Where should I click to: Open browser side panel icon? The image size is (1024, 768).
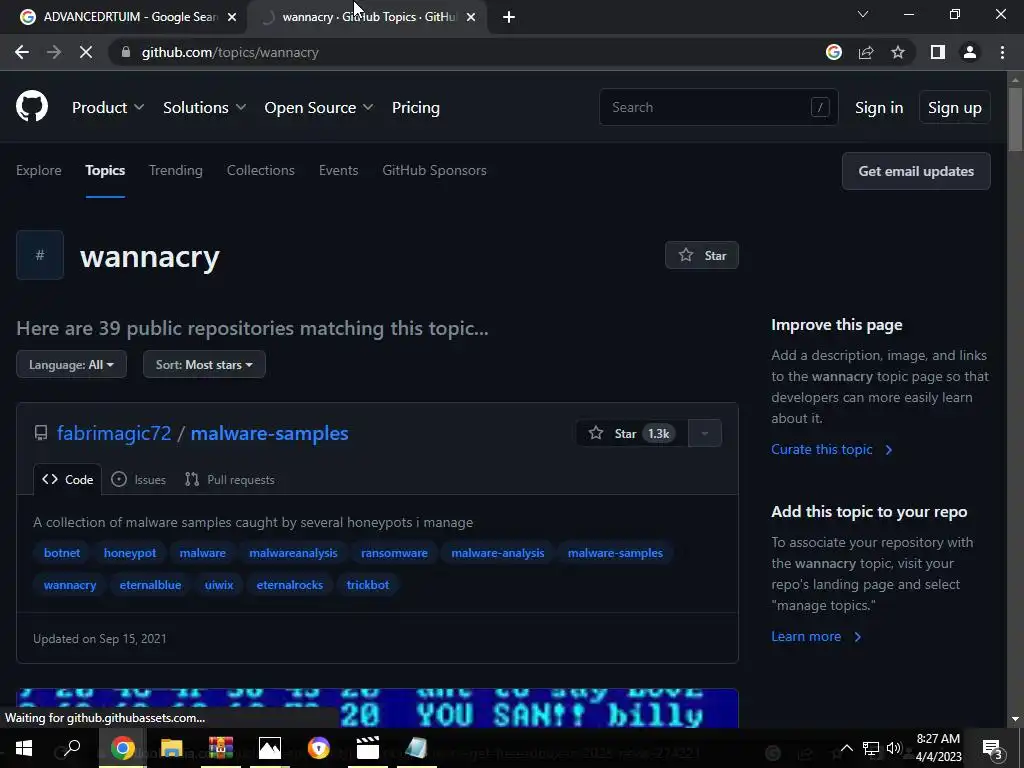[x=938, y=52]
